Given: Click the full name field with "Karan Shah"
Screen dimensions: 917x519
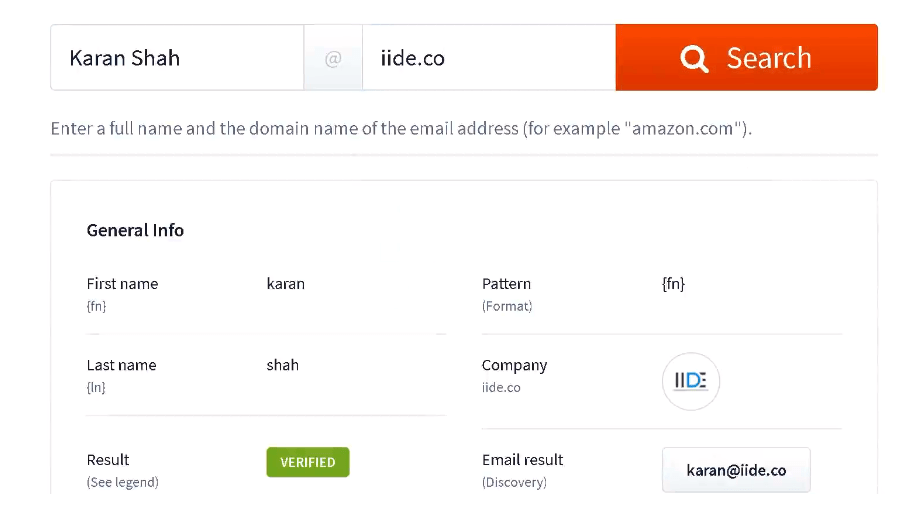Looking at the screenshot, I should pos(177,58).
